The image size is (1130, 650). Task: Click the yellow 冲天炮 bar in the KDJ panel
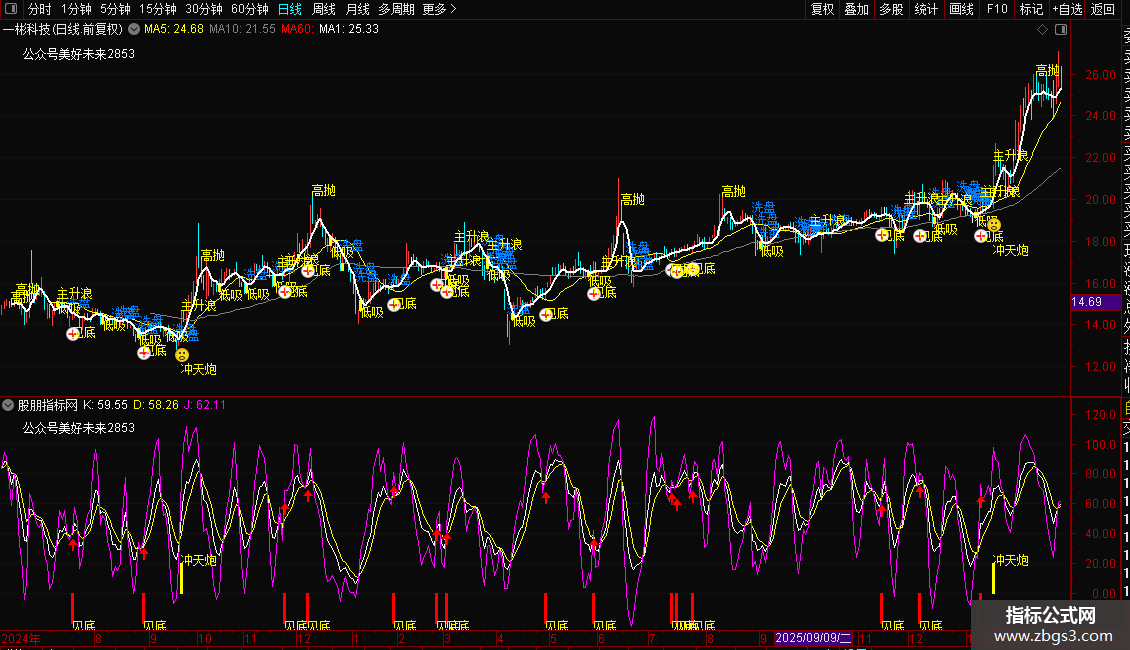(x=181, y=577)
